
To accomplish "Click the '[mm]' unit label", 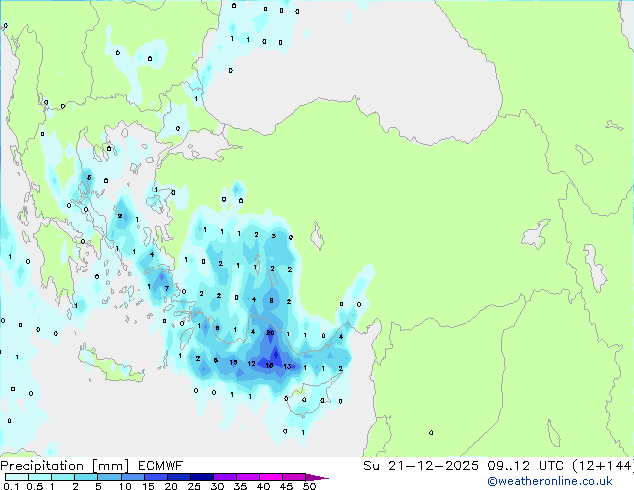I will pos(110,466).
